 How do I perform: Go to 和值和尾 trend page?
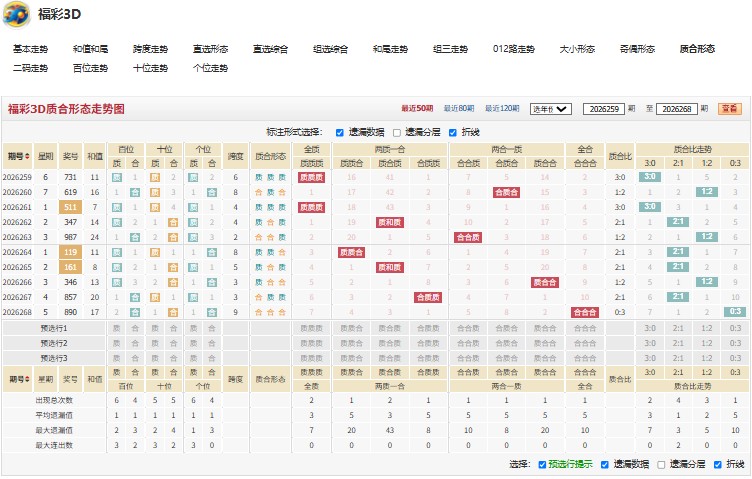coord(90,49)
